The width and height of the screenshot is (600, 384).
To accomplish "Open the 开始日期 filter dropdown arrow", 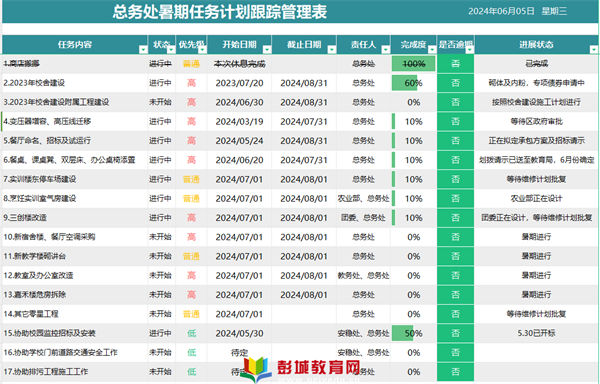I will [267, 49].
